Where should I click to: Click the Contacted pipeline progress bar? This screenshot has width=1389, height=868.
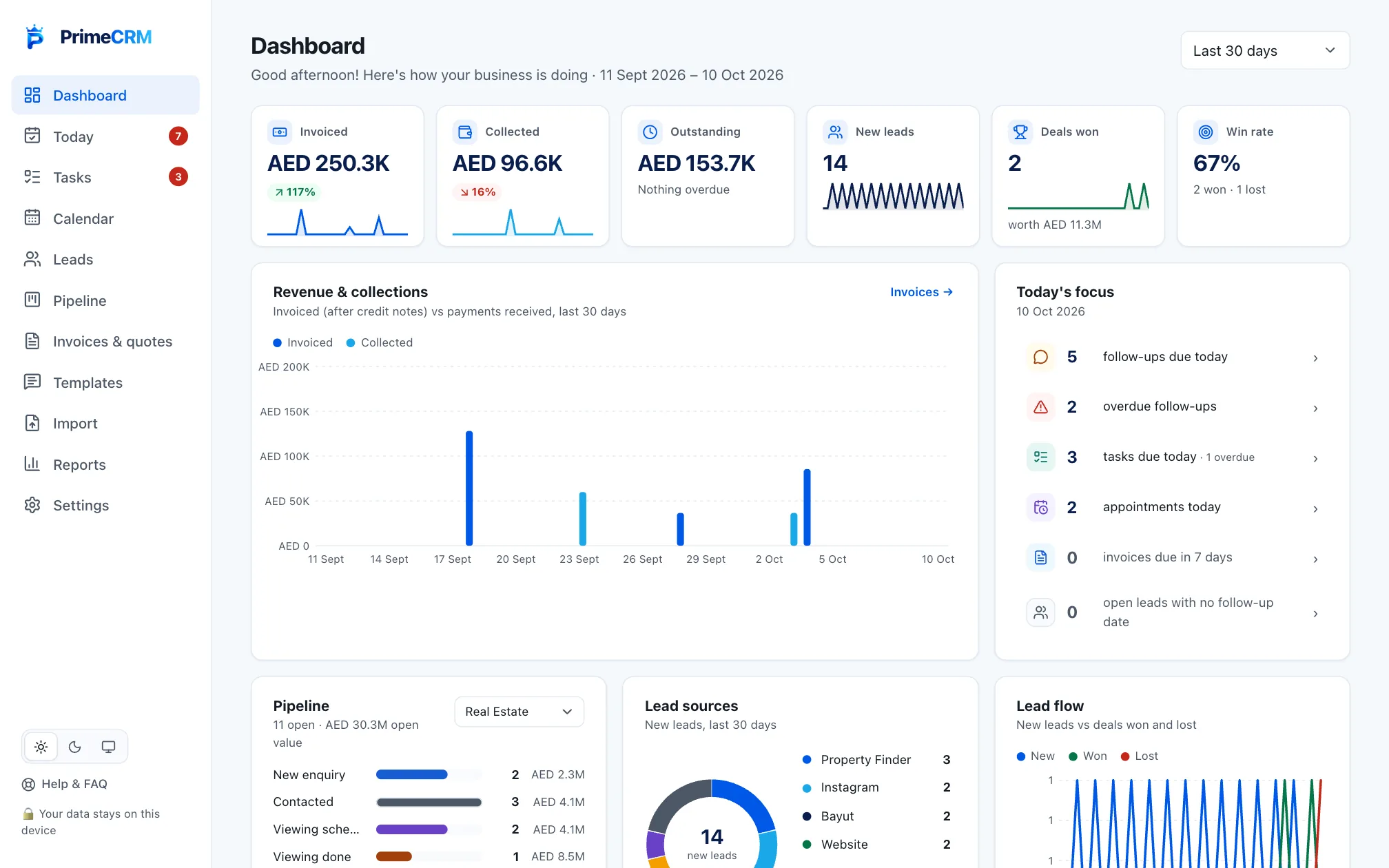pos(429,802)
